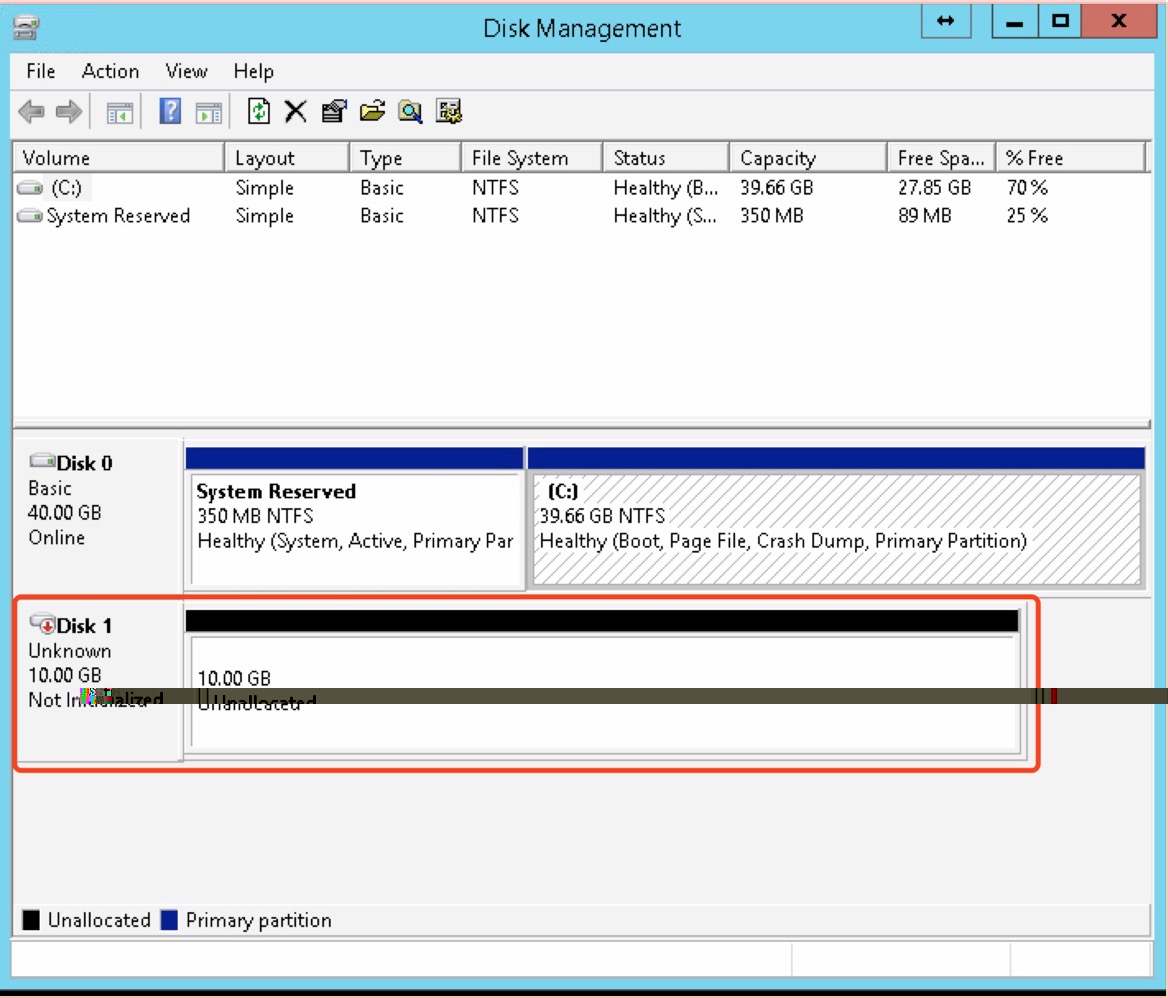Click the rightmost gear toolbar icon
Viewport: 1168px width, 998px height.
pos(448,112)
